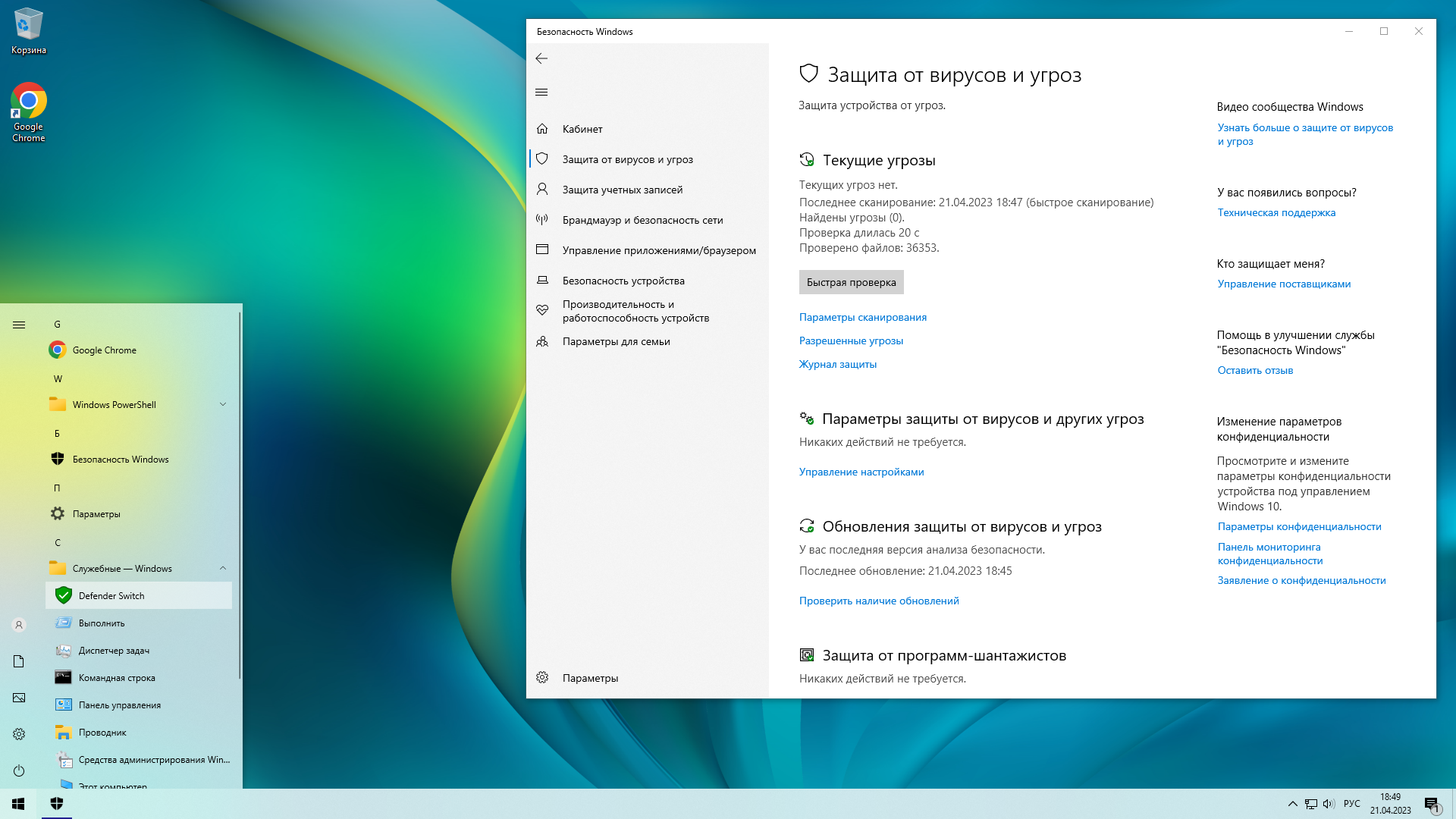Click the heart icon for Производительность и работоспособность
Screen dimensions: 1456x819
pos(542,310)
